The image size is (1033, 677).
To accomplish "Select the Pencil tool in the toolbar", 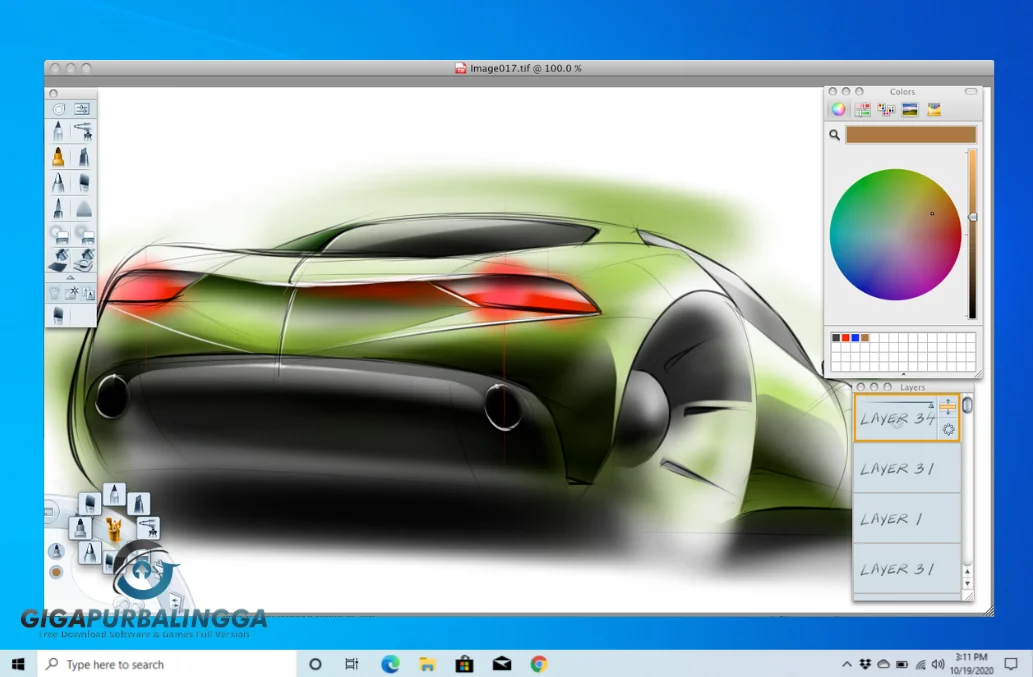I will [x=57, y=130].
